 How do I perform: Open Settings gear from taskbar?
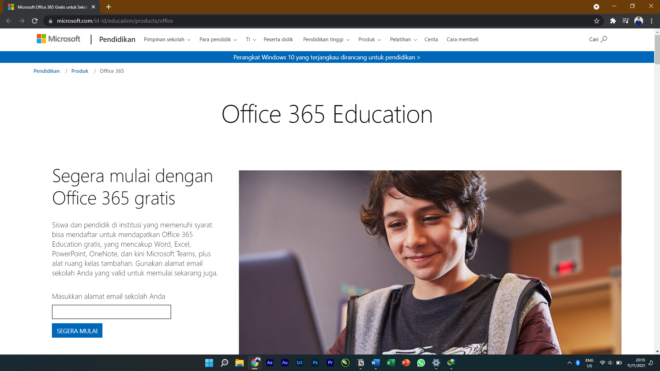436,363
